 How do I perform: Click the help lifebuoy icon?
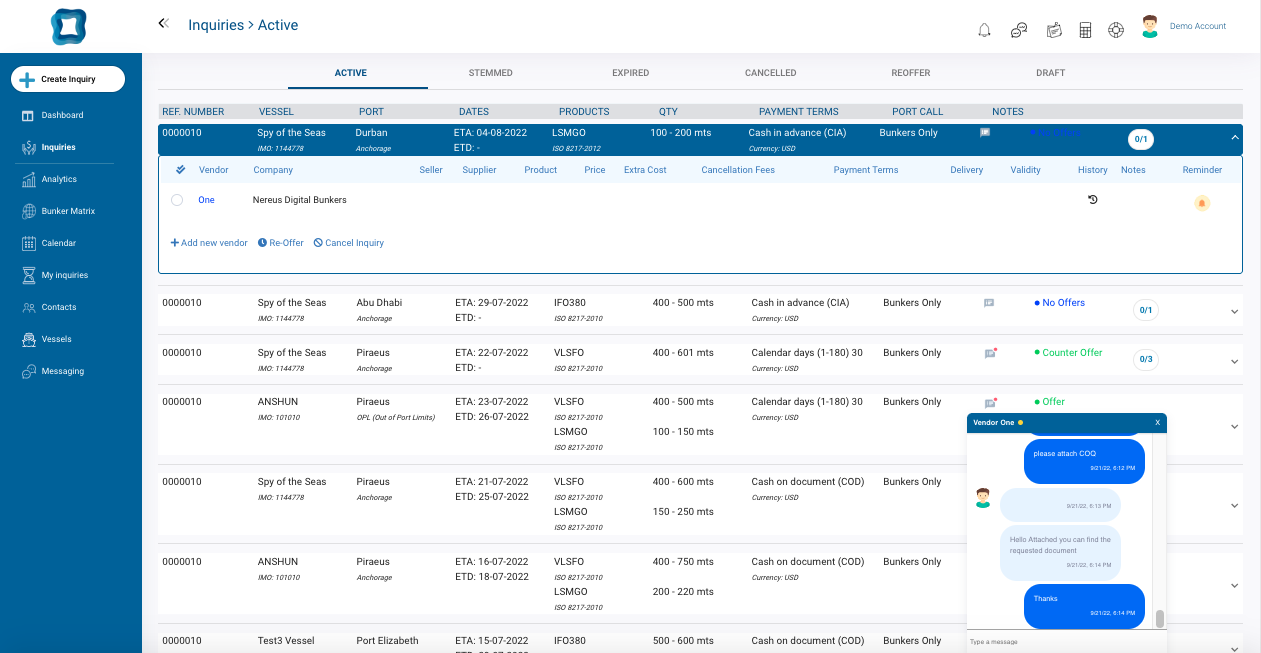click(1116, 30)
